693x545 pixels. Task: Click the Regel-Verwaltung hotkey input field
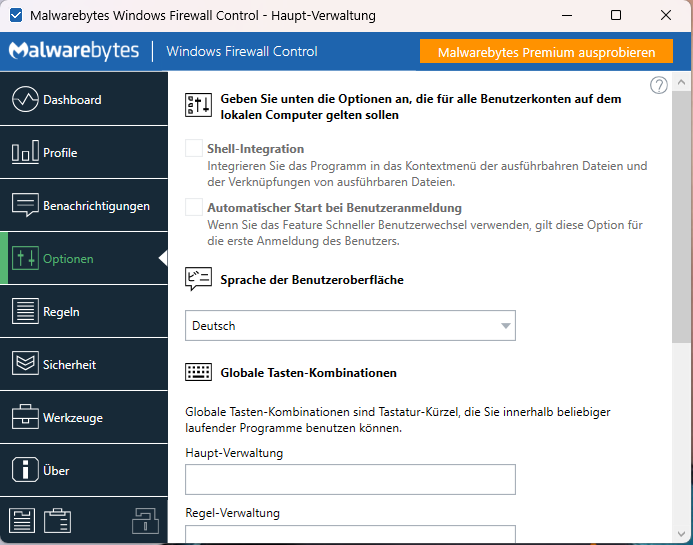(x=350, y=534)
